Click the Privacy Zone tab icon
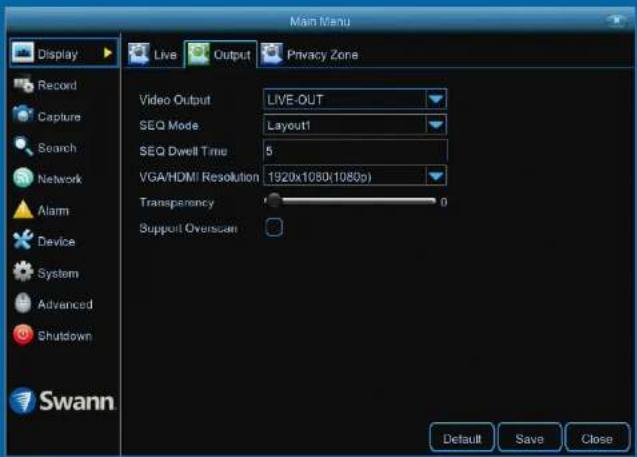The width and height of the screenshot is (637, 457). point(271,54)
